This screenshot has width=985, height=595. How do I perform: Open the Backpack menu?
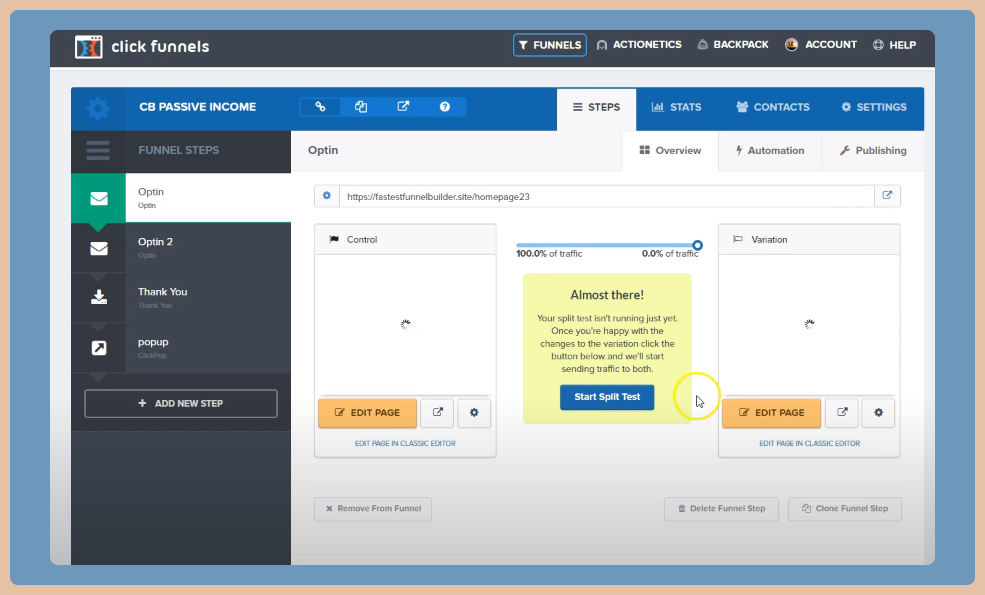(732, 45)
